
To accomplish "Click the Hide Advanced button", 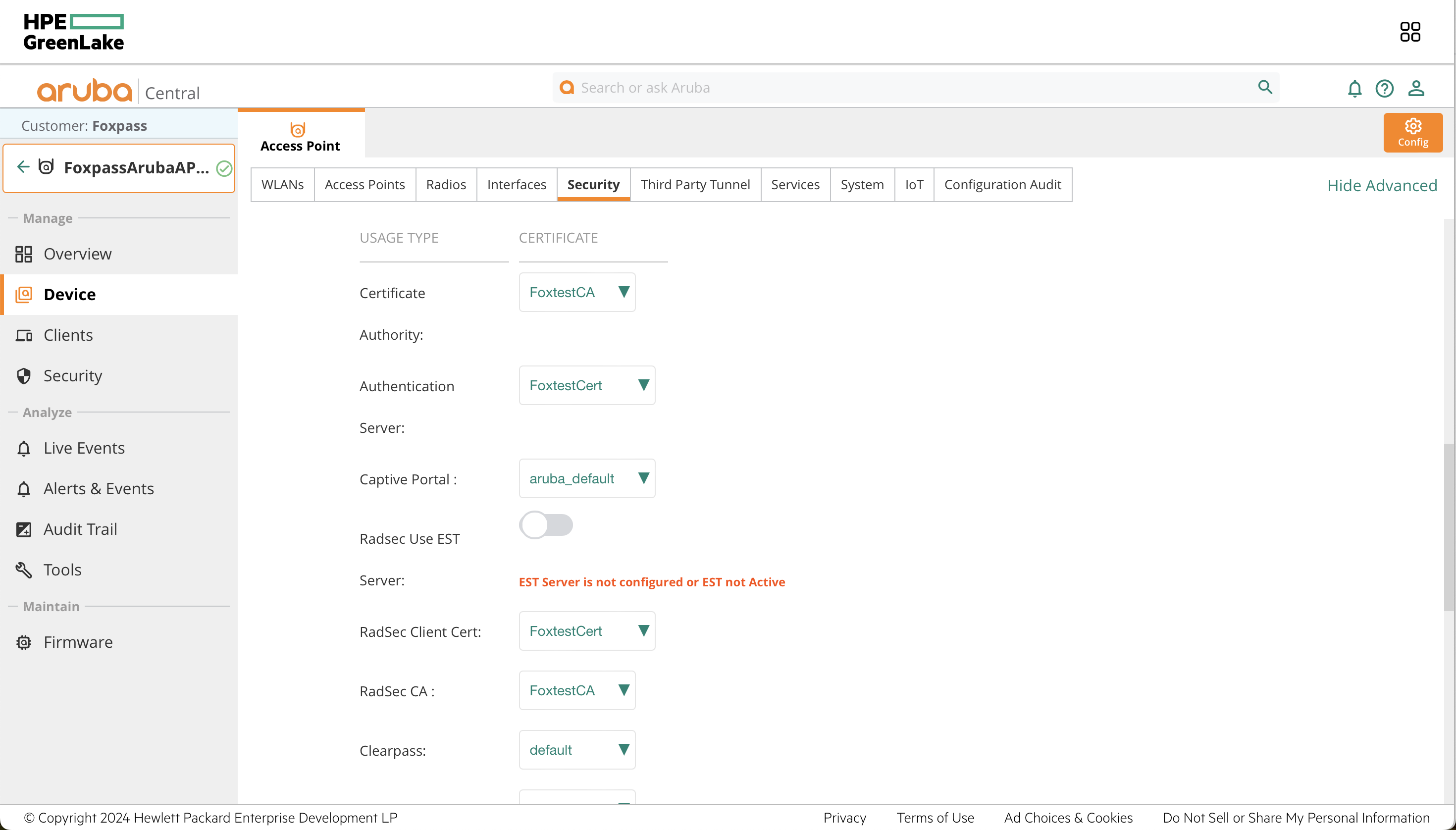I will [1382, 185].
